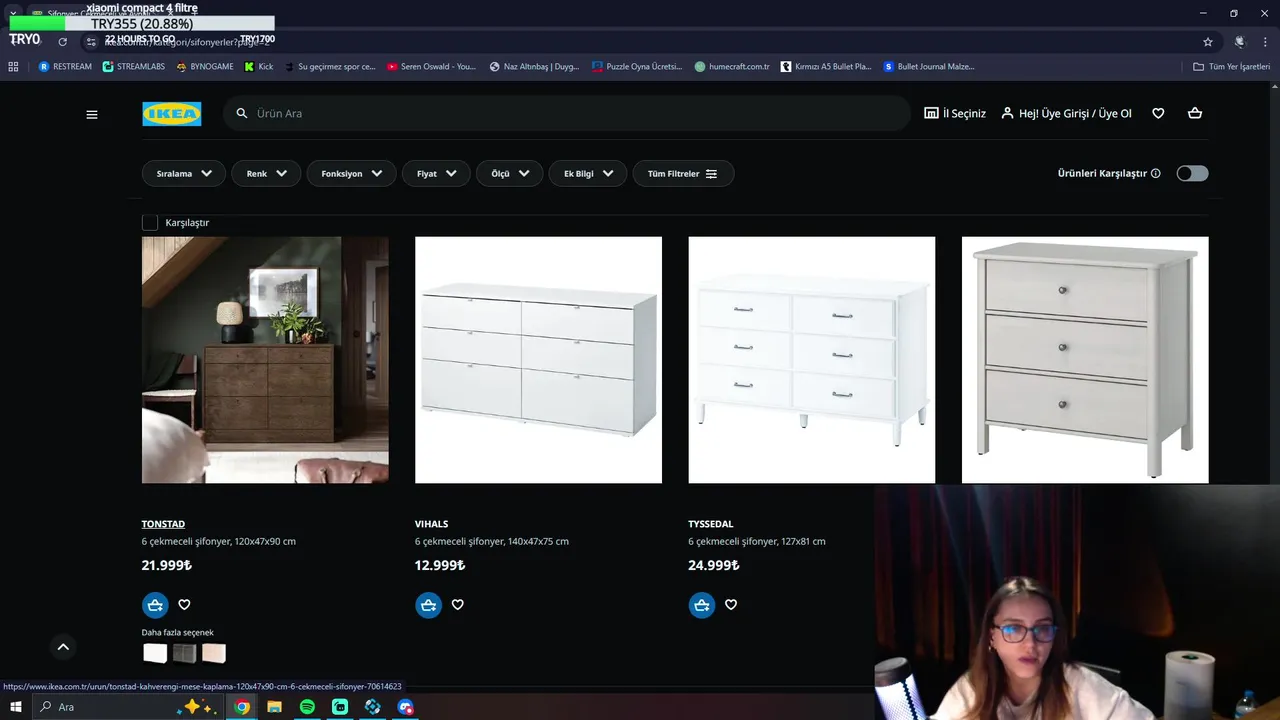Open the Kırmızı A5 Bullet Pla... bookmark

pyautogui.click(x=826, y=67)
